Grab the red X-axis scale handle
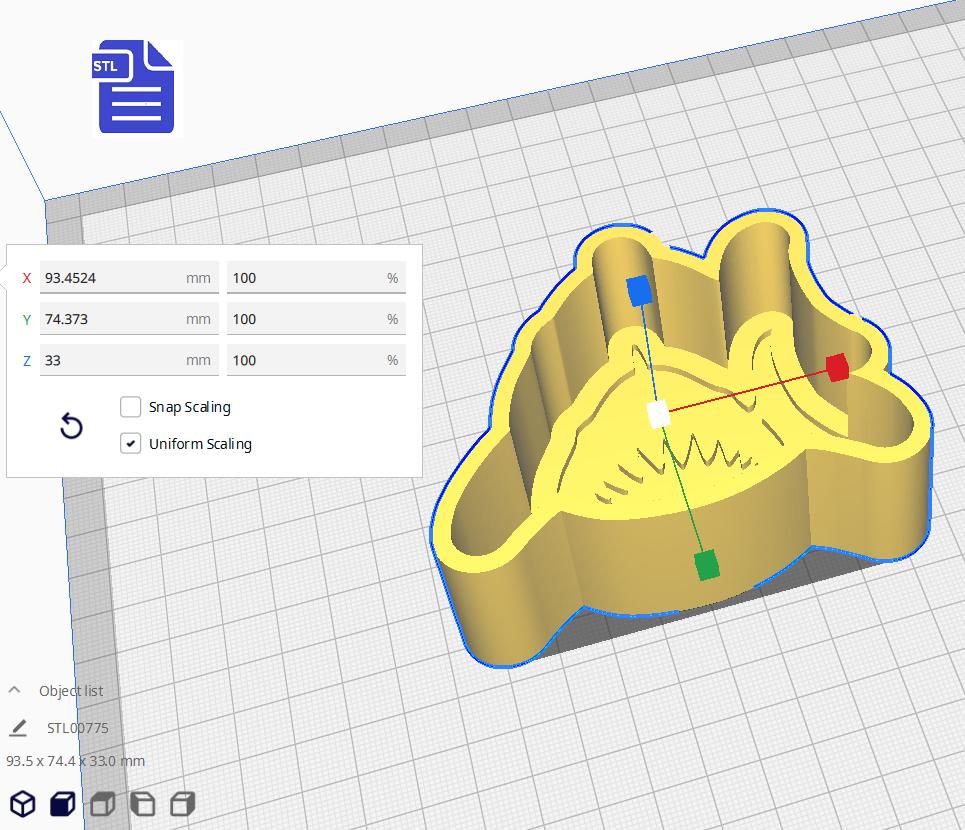The width and height of the screenshot is (965, 830). 837,367
